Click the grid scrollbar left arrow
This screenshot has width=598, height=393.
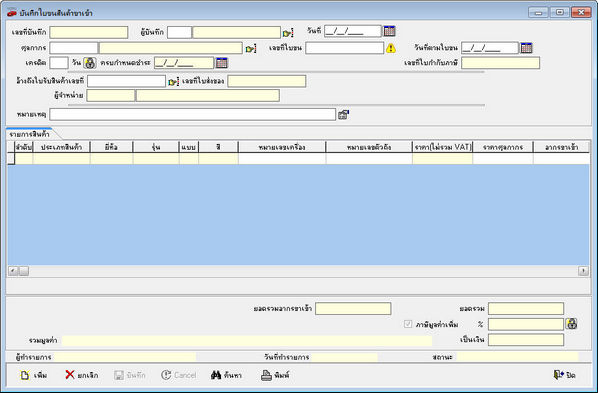pos(13,271)
